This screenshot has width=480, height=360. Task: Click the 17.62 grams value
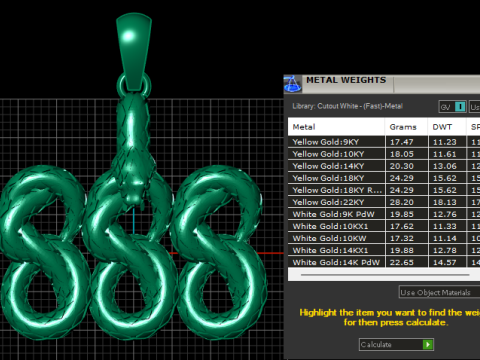tap(402, 226)
